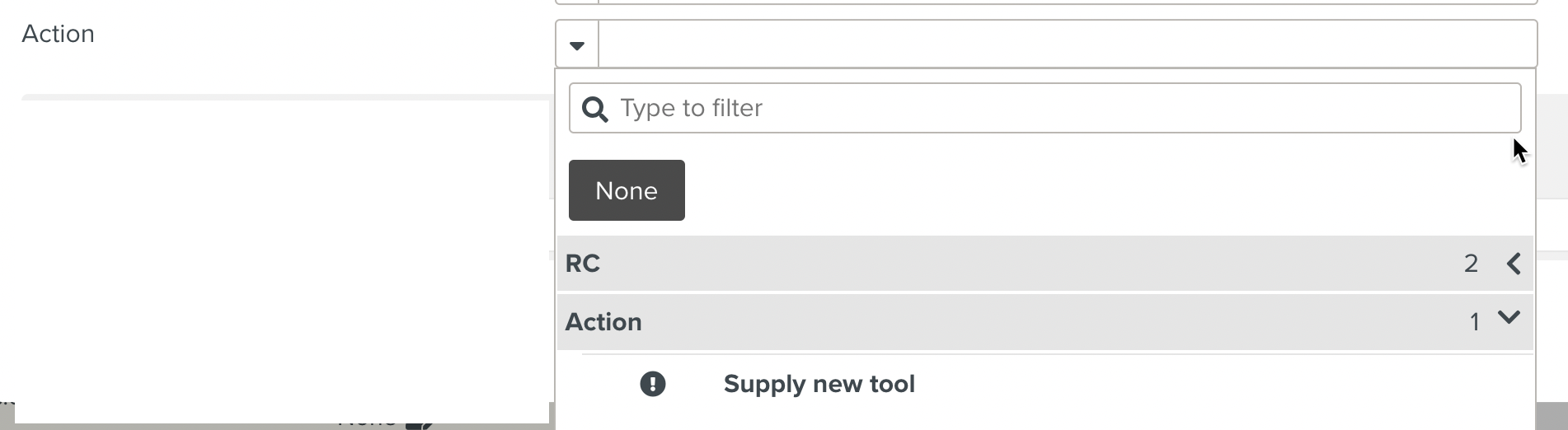
Task: Click the Action group item count 1
Action: [x=1474, y=322]
